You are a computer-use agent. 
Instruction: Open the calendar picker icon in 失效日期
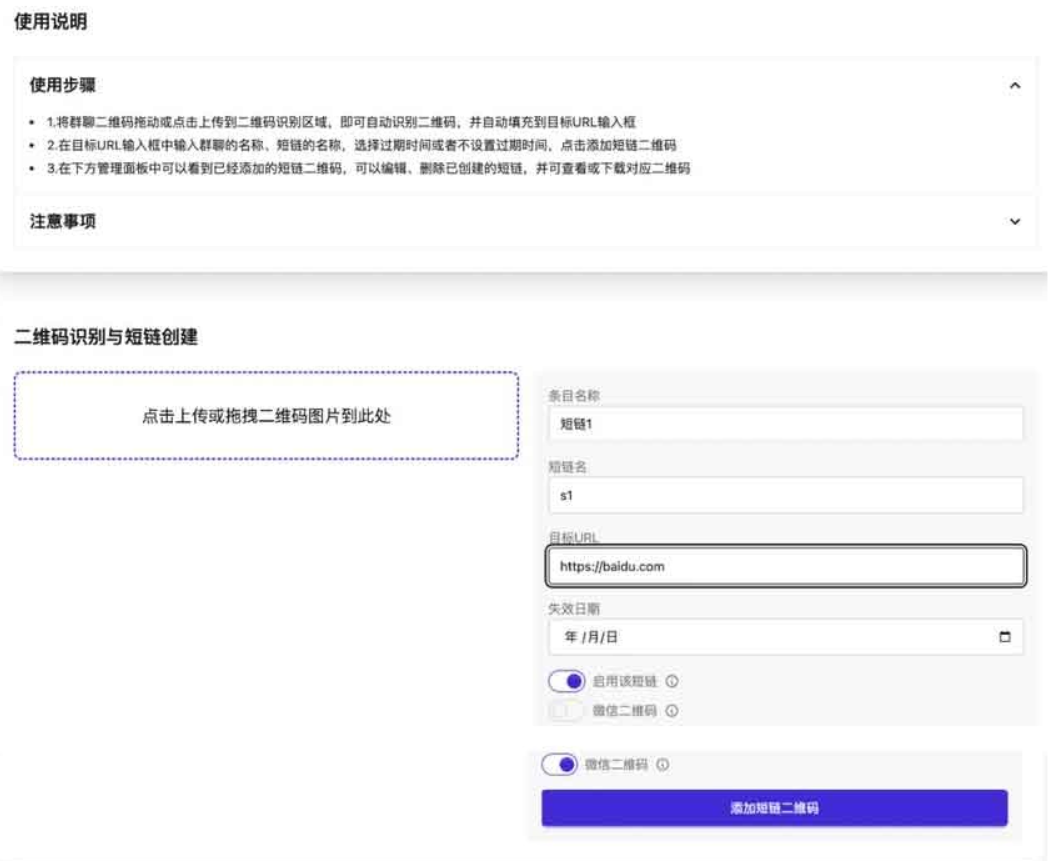[x=1004, y=636]
